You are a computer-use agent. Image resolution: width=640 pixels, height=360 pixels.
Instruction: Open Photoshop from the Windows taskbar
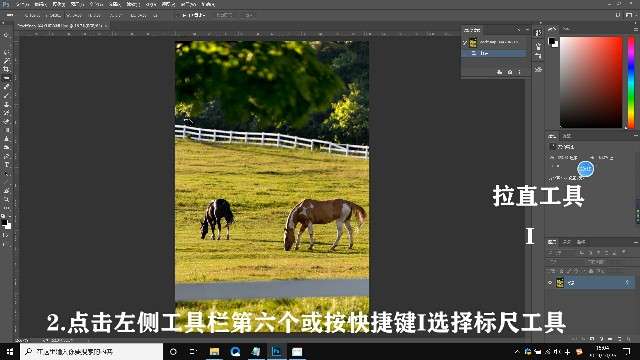coord(276,351)
